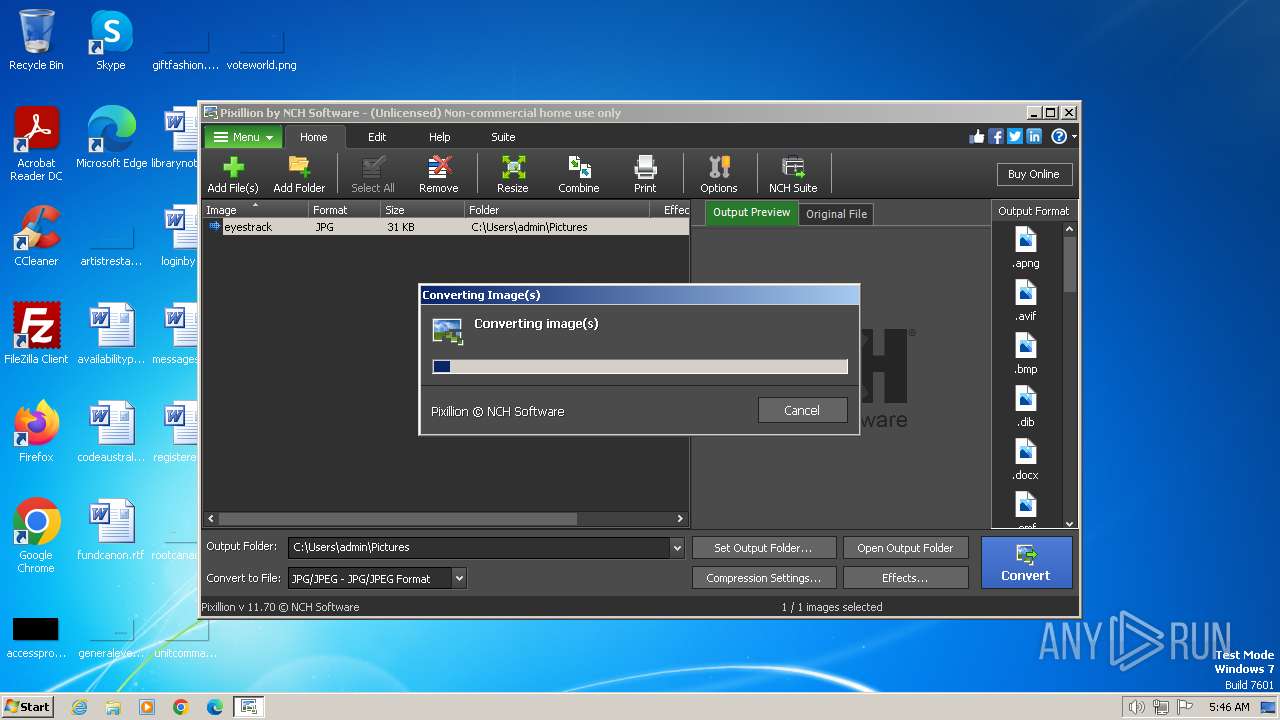
Task: Click the Twitter share icon
Action: coord(1015,137)
